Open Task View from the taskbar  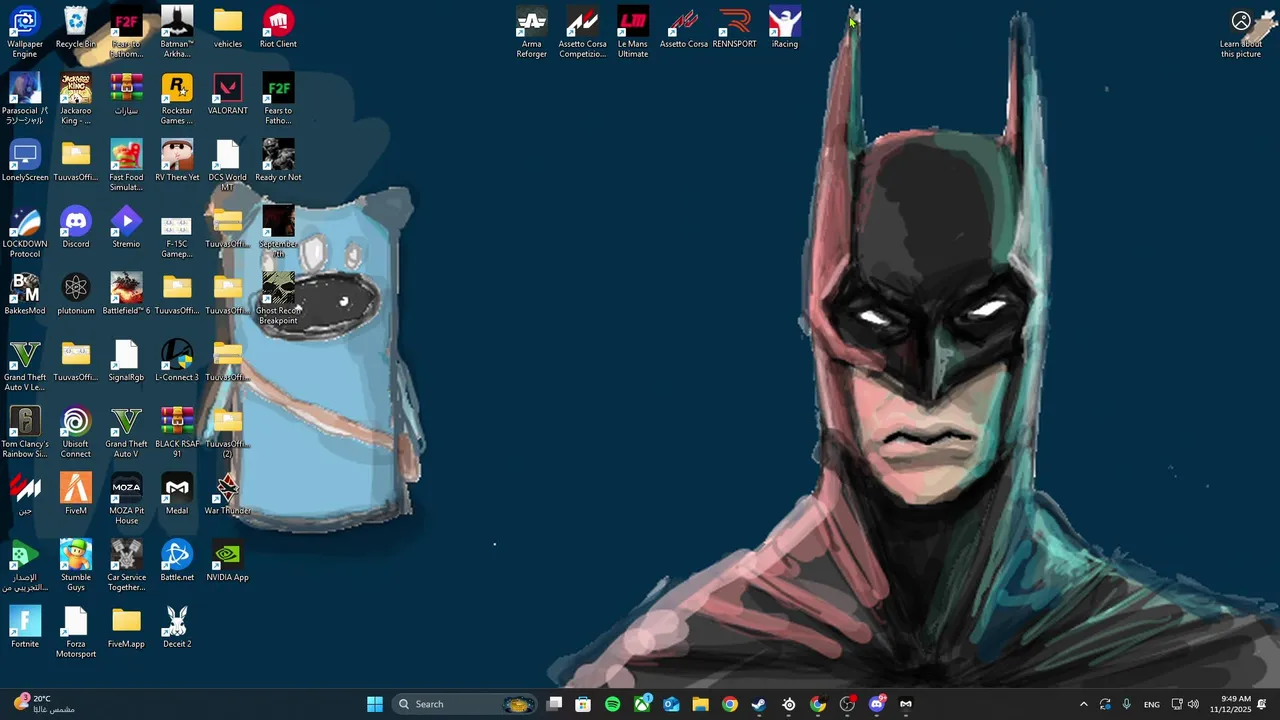coord(555,704)
